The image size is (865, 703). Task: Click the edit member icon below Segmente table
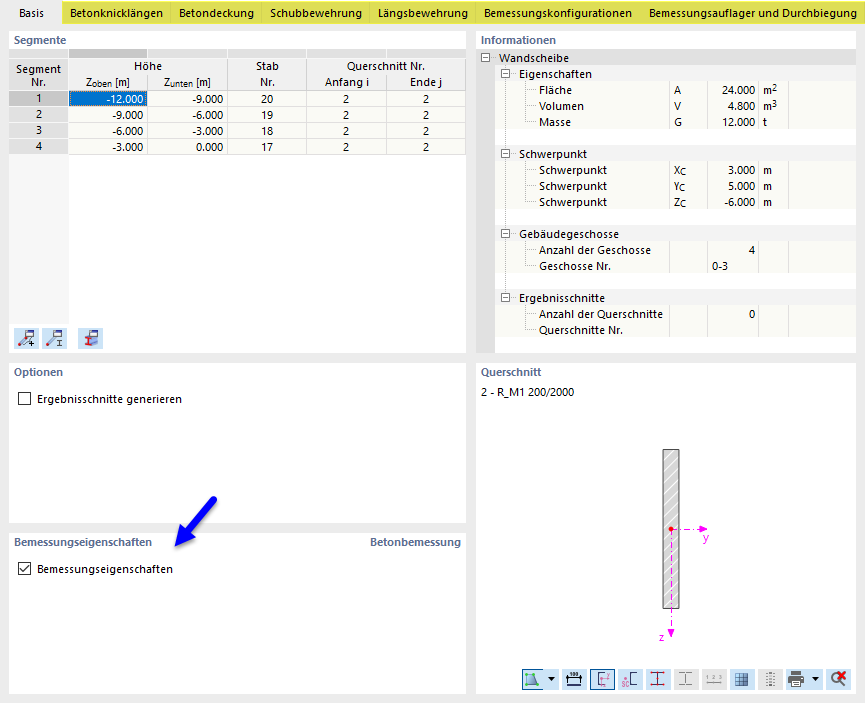coord(55,338)
